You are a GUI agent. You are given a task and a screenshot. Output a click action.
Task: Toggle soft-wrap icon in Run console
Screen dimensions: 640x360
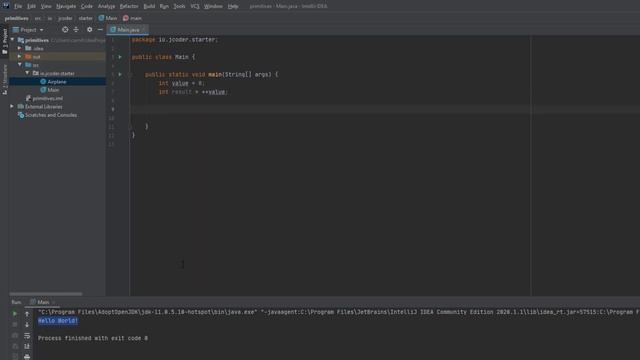coord(27,336)
